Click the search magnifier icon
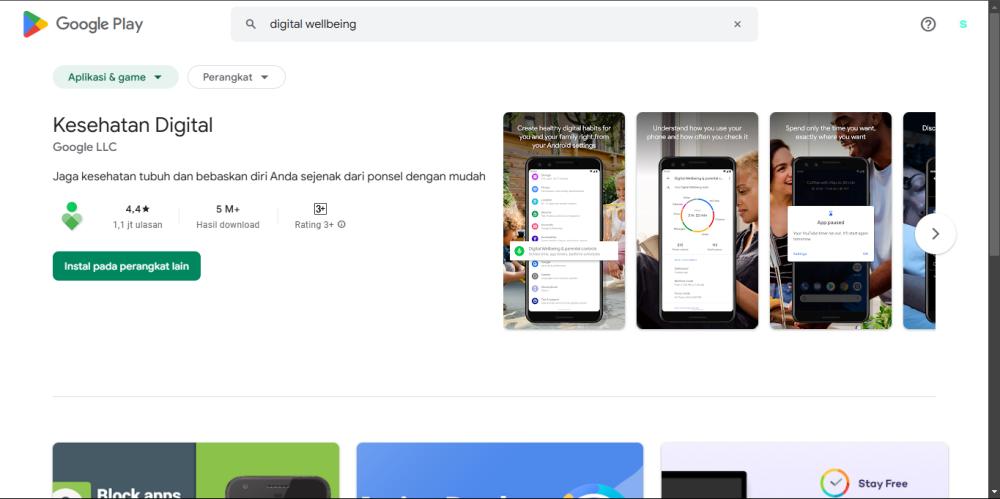This screenshot has height=499, width=1000. point(251,24)
